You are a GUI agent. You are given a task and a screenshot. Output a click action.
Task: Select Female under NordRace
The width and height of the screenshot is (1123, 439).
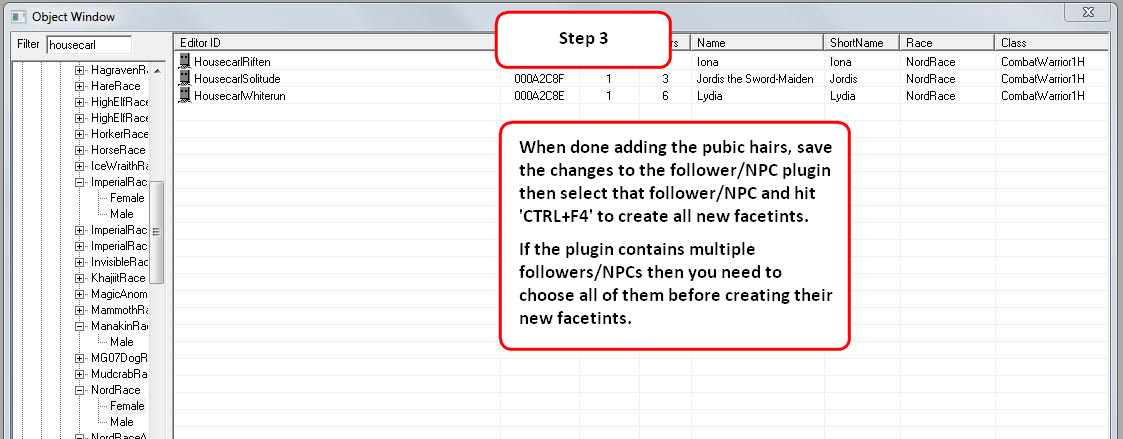(x=127, y=406)
